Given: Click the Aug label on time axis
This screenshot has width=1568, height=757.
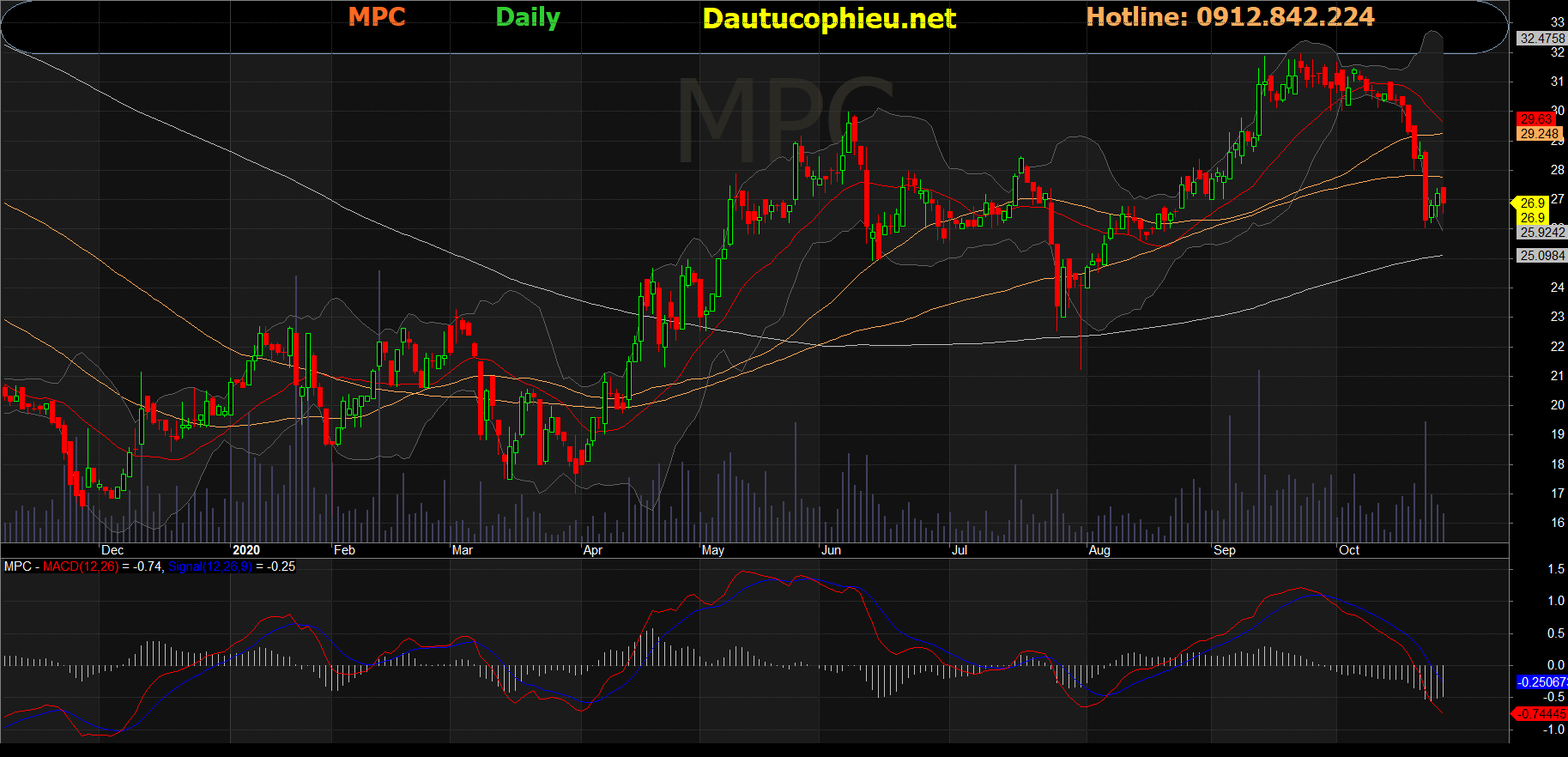Looking at the screenshot, I should (x=1099, y=550).
